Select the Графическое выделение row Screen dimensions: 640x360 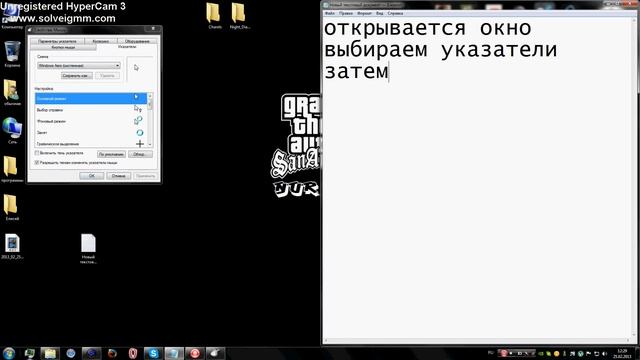click(91, 144)
